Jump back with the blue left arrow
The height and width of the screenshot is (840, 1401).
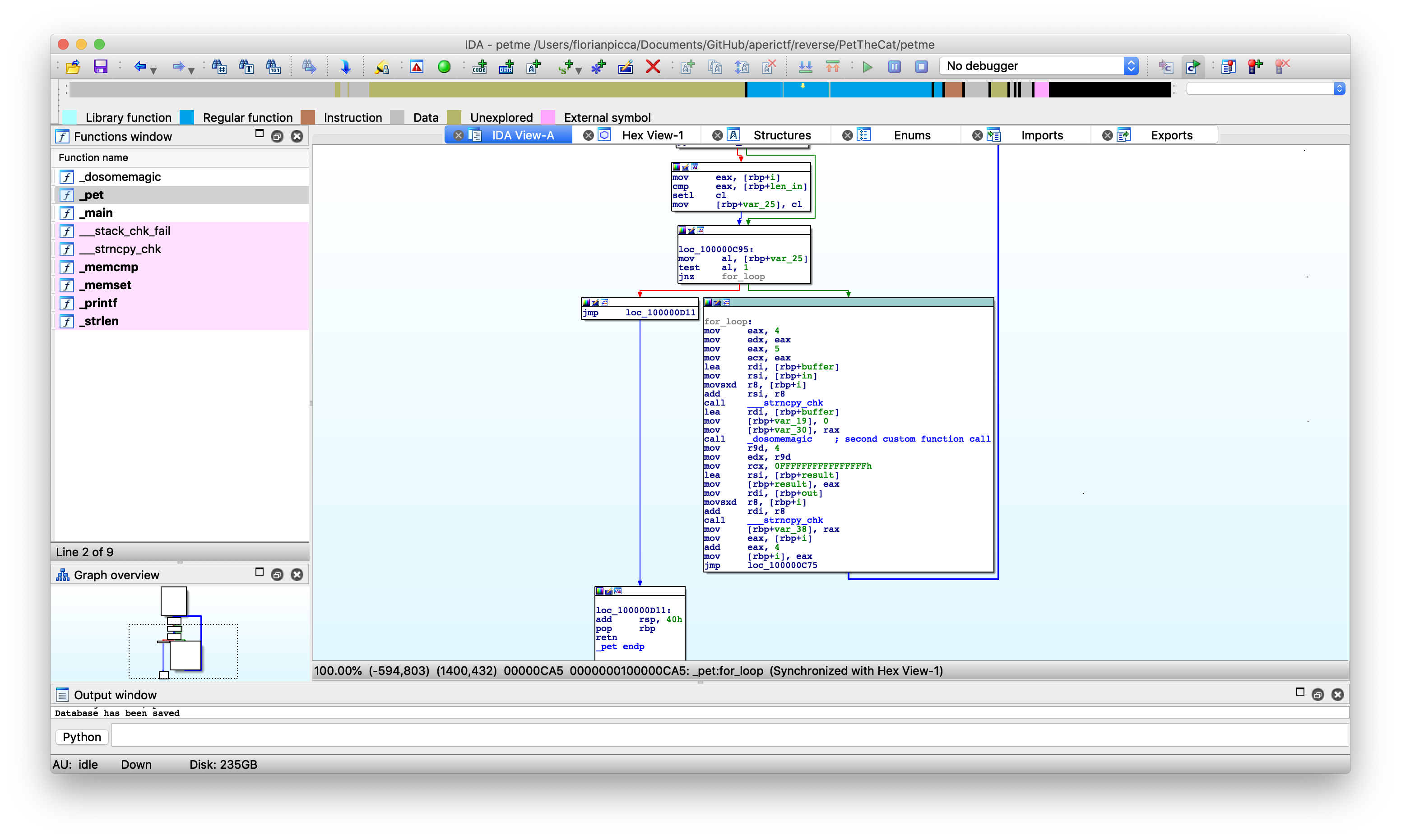(140, 67)
